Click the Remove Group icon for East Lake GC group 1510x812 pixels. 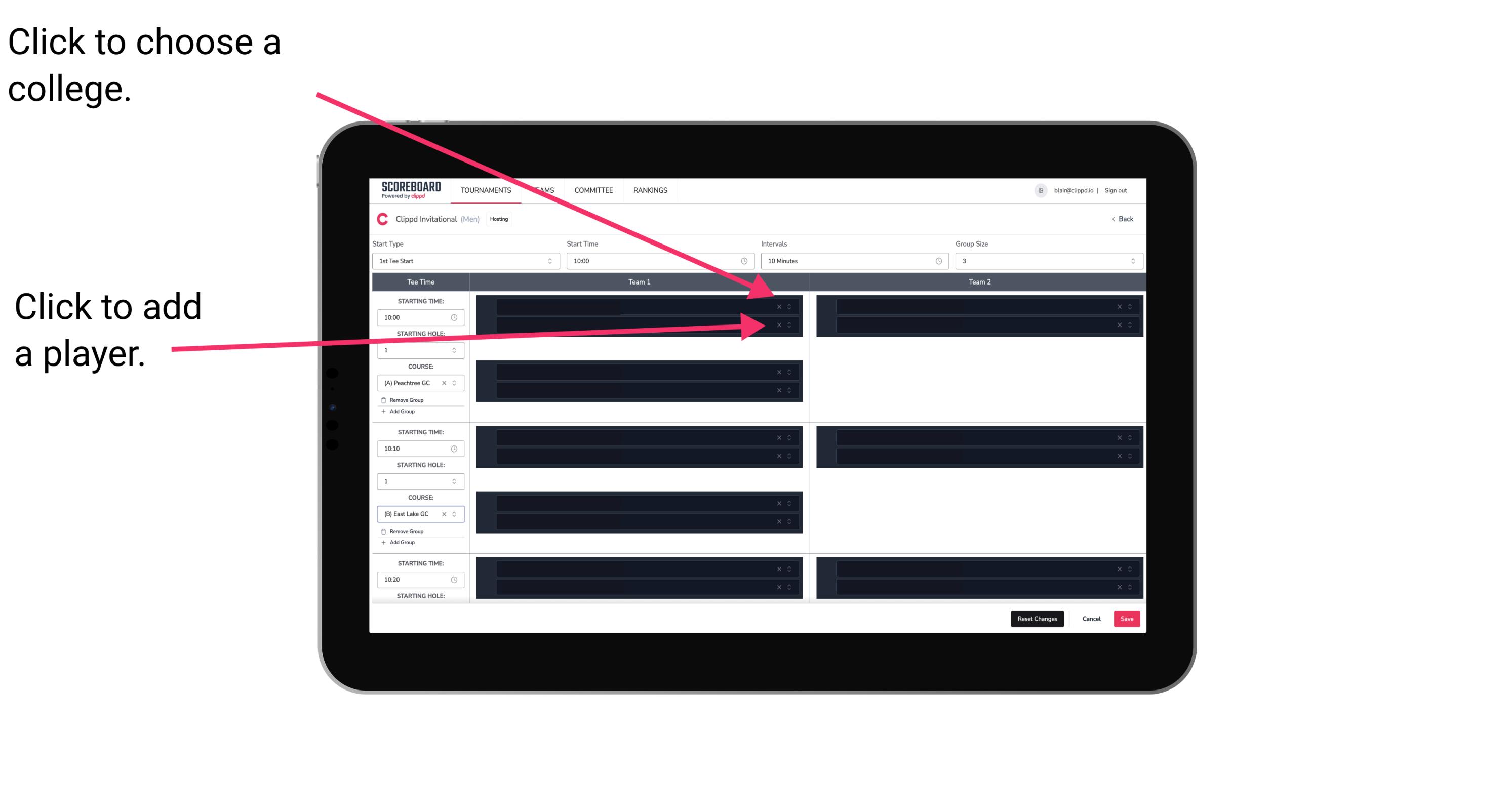(383, 531)
